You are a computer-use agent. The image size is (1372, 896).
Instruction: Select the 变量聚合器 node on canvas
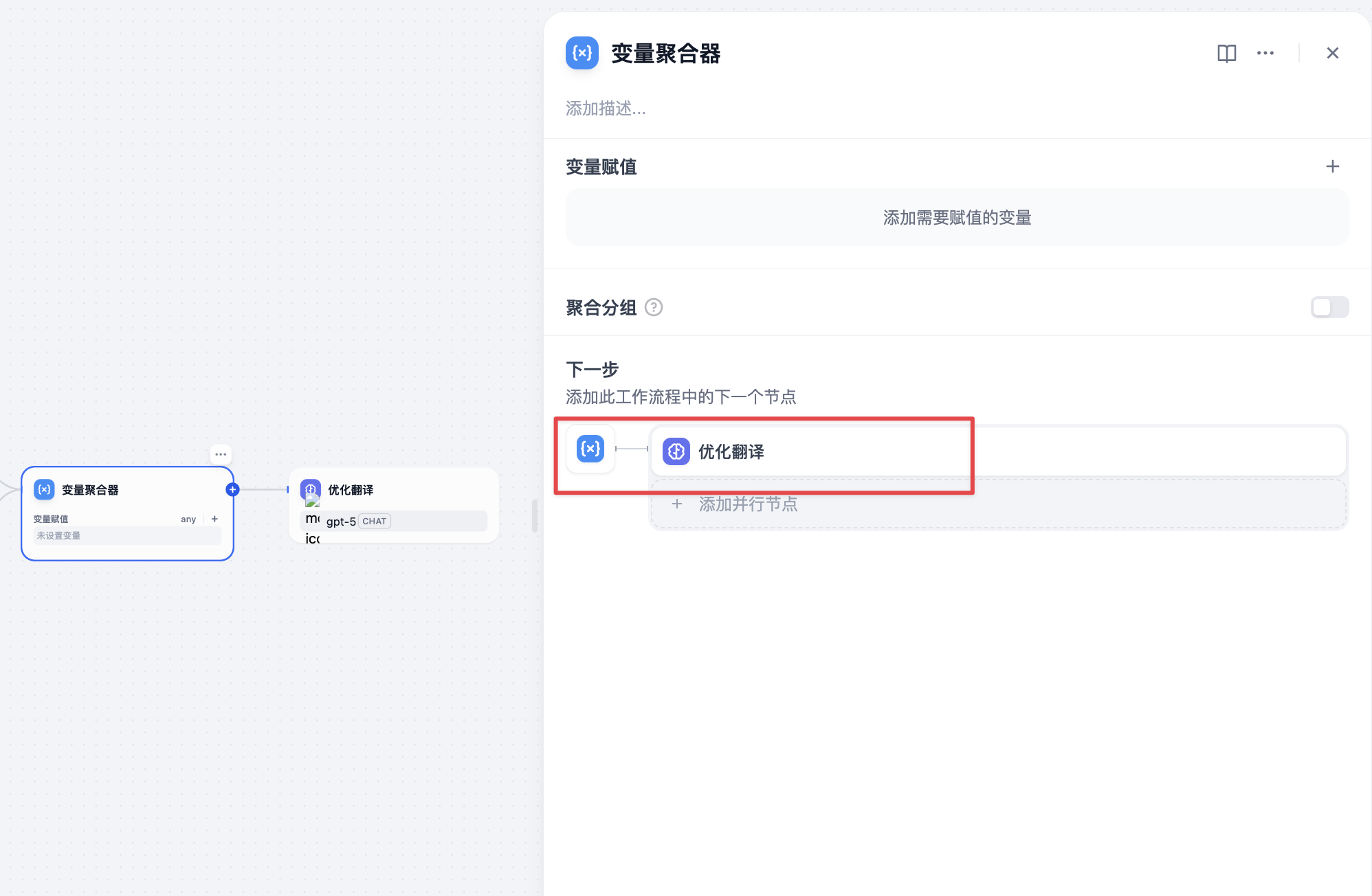point(128,514)
